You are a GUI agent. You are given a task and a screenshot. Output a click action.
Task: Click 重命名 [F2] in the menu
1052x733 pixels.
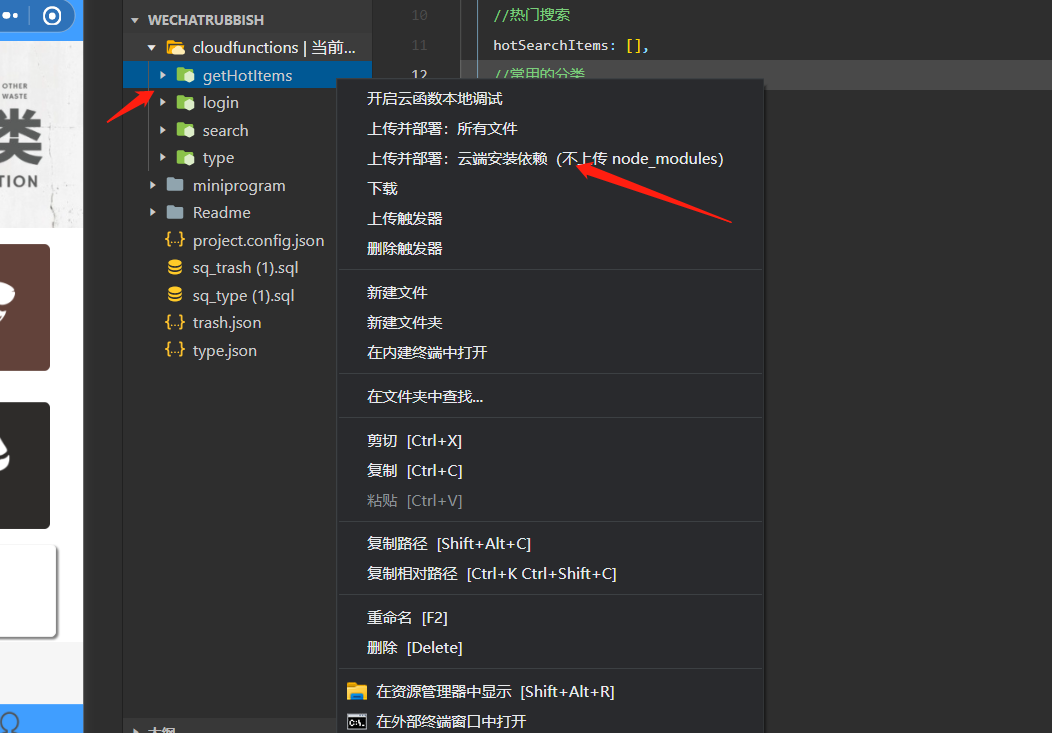(407, 618)
